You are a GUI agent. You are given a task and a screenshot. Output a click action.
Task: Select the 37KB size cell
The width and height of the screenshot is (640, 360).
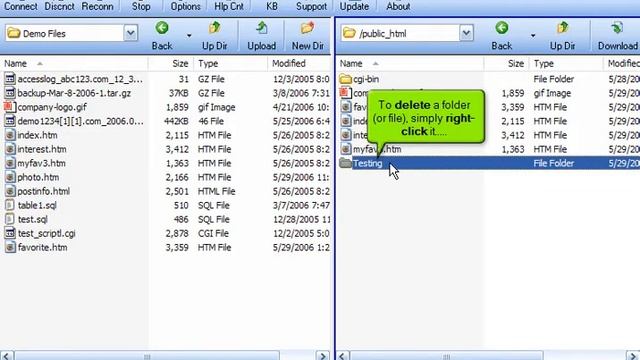pyautogui.click(x=179, y=93)
